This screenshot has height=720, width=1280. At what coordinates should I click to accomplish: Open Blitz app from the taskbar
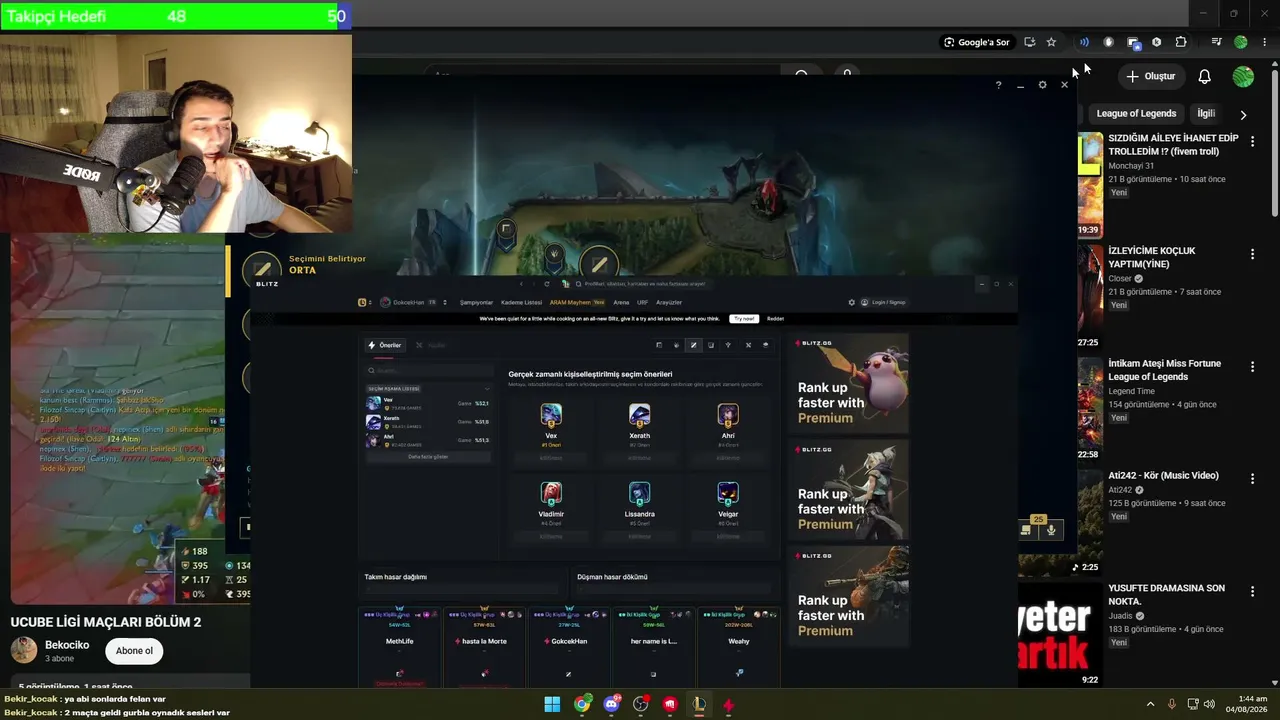pyautogui.click(x=728, y=704)
